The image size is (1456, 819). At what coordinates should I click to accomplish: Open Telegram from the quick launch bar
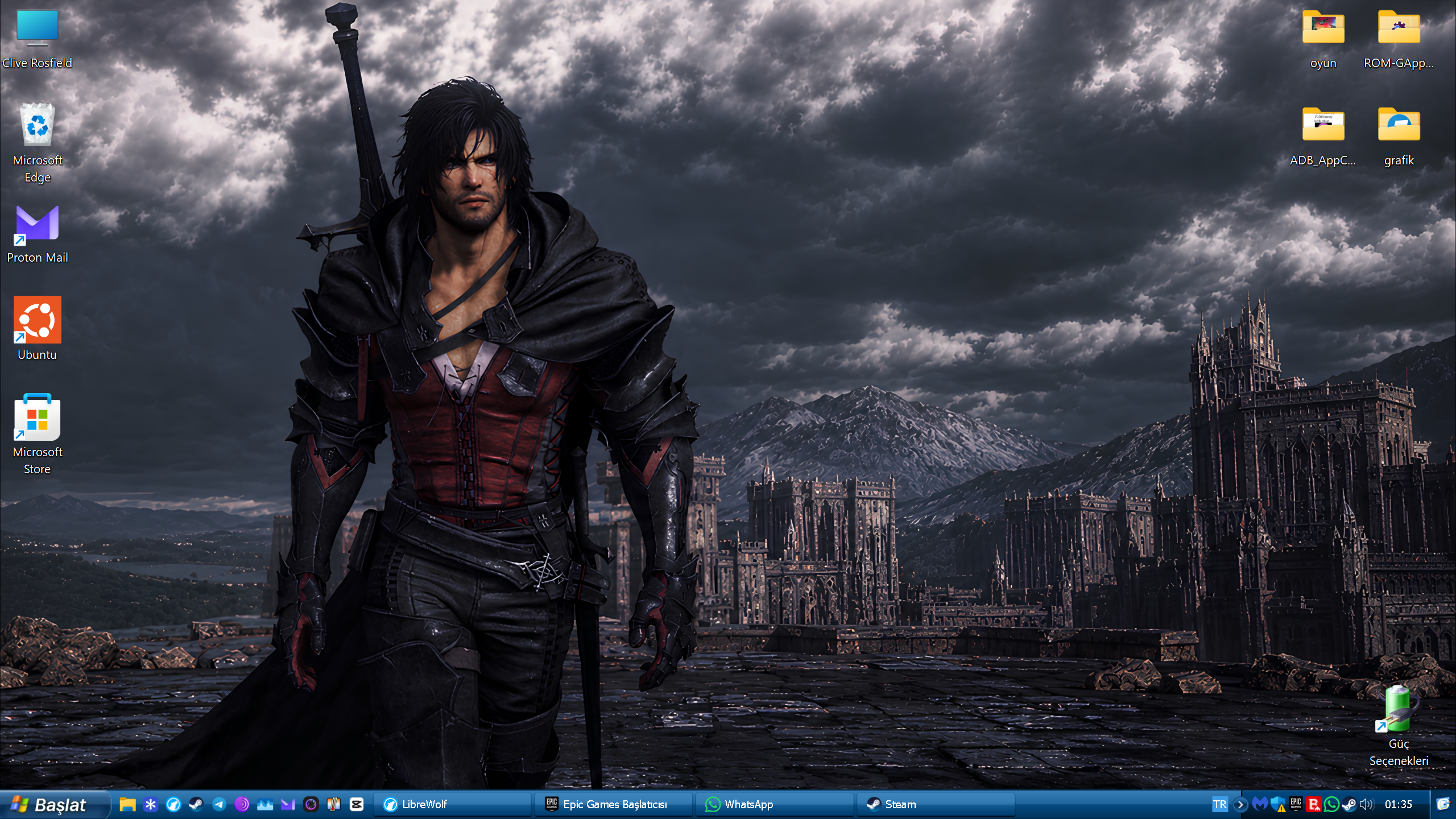click(219, 804)
